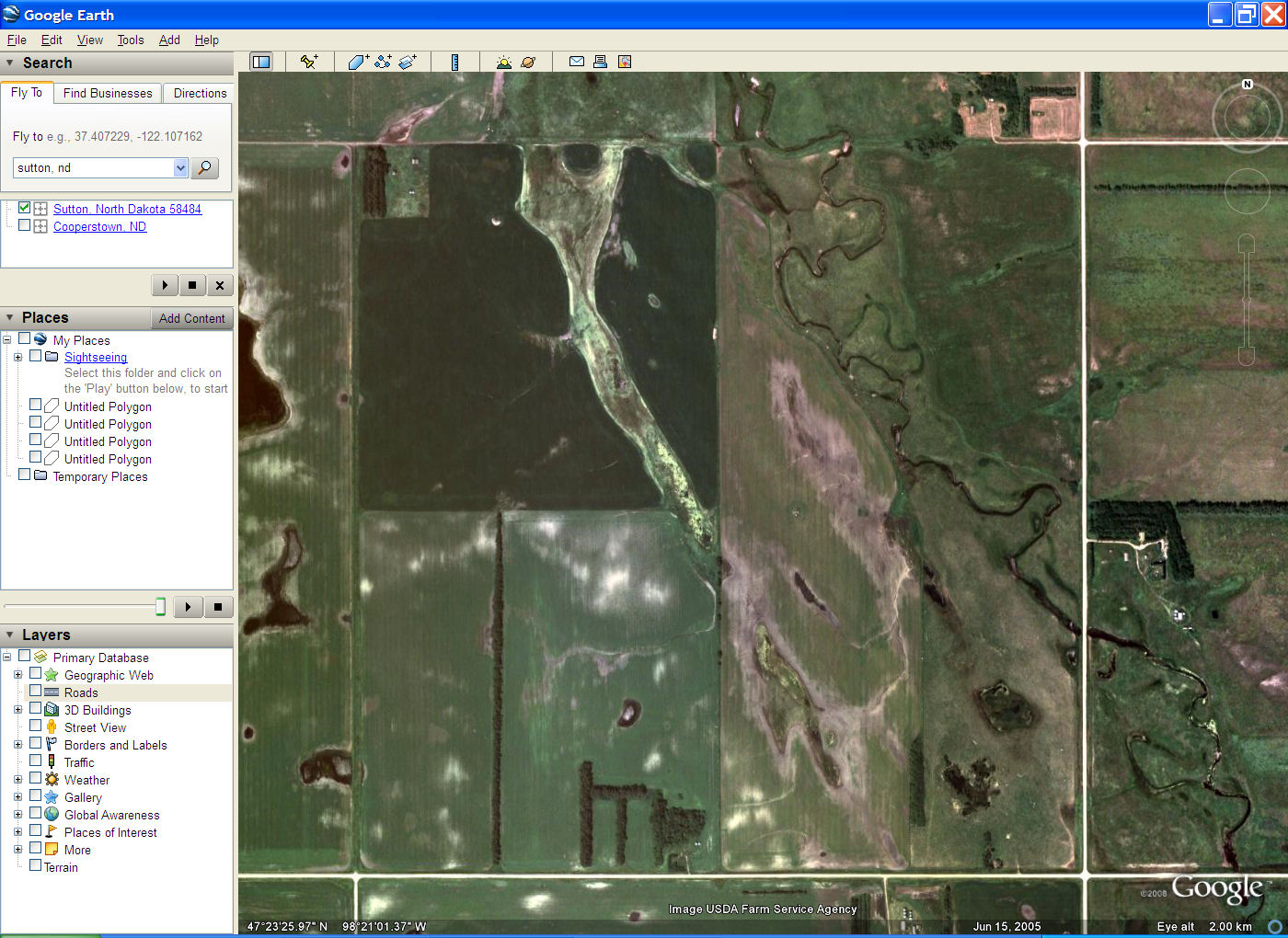Stop the search results tour
This screenshot has width=1288, height=938.
coord(191,285)
